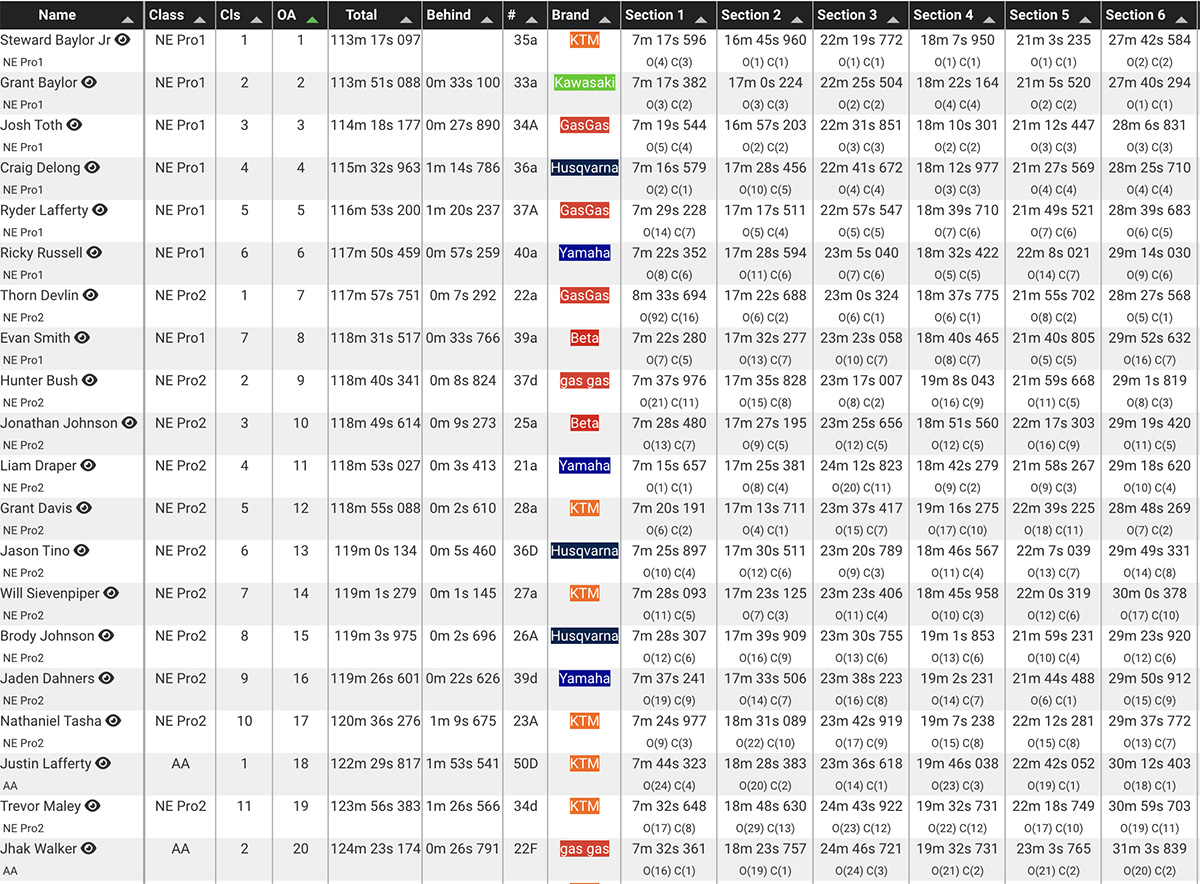Sort by the Section 4 column header
This screenshot has height=884, width=1200.
tap(957, 15)
